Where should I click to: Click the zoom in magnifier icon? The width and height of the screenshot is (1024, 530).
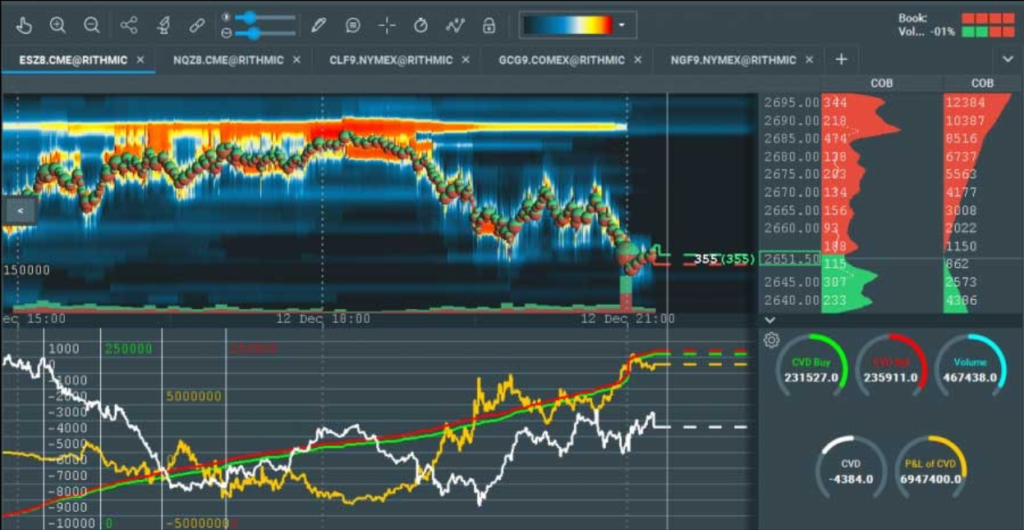click(x=58, y=25)
